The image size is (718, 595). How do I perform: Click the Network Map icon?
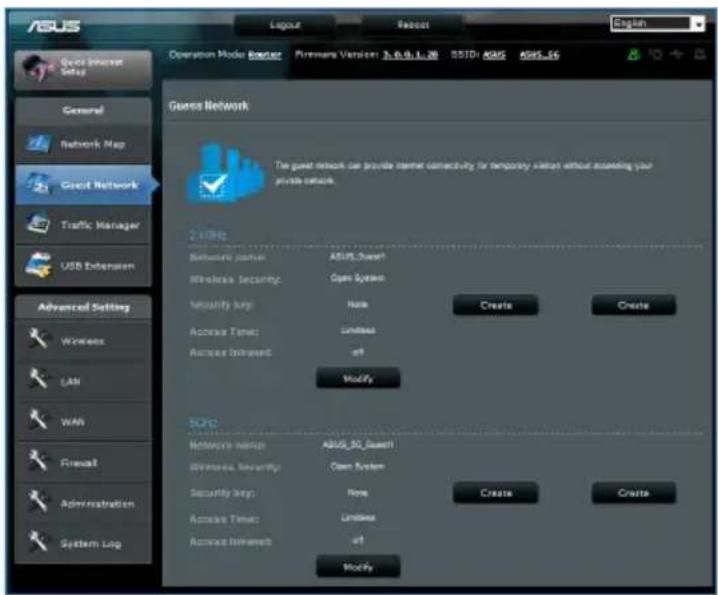coord(38,143)
